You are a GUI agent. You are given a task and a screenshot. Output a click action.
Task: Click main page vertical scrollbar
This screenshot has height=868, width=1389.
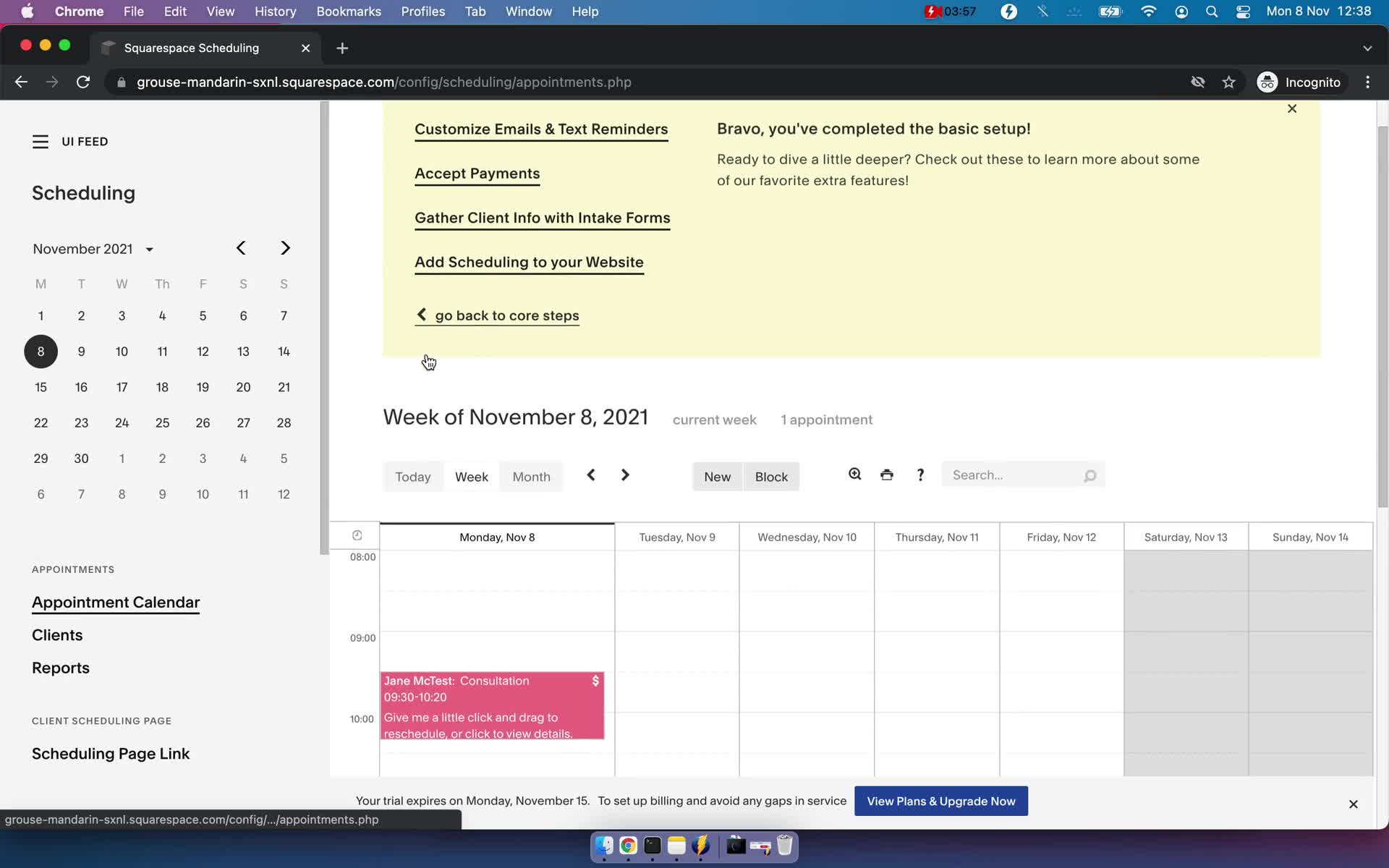[x=1382, y=317]
